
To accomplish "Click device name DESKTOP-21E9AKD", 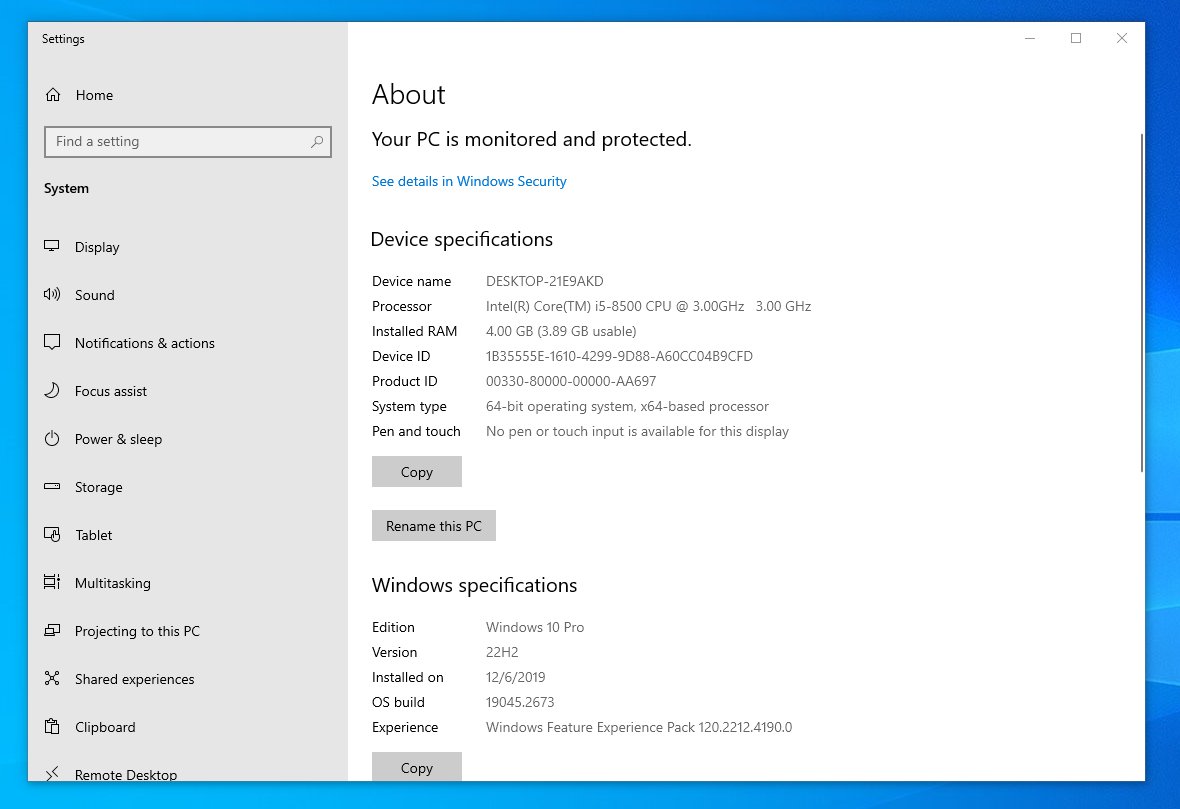I will [x=544, y=281].
